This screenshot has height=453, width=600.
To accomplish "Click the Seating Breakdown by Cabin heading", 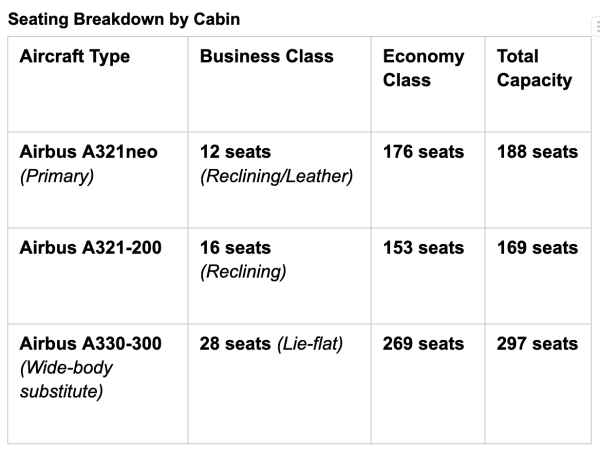I will [124, 19].
